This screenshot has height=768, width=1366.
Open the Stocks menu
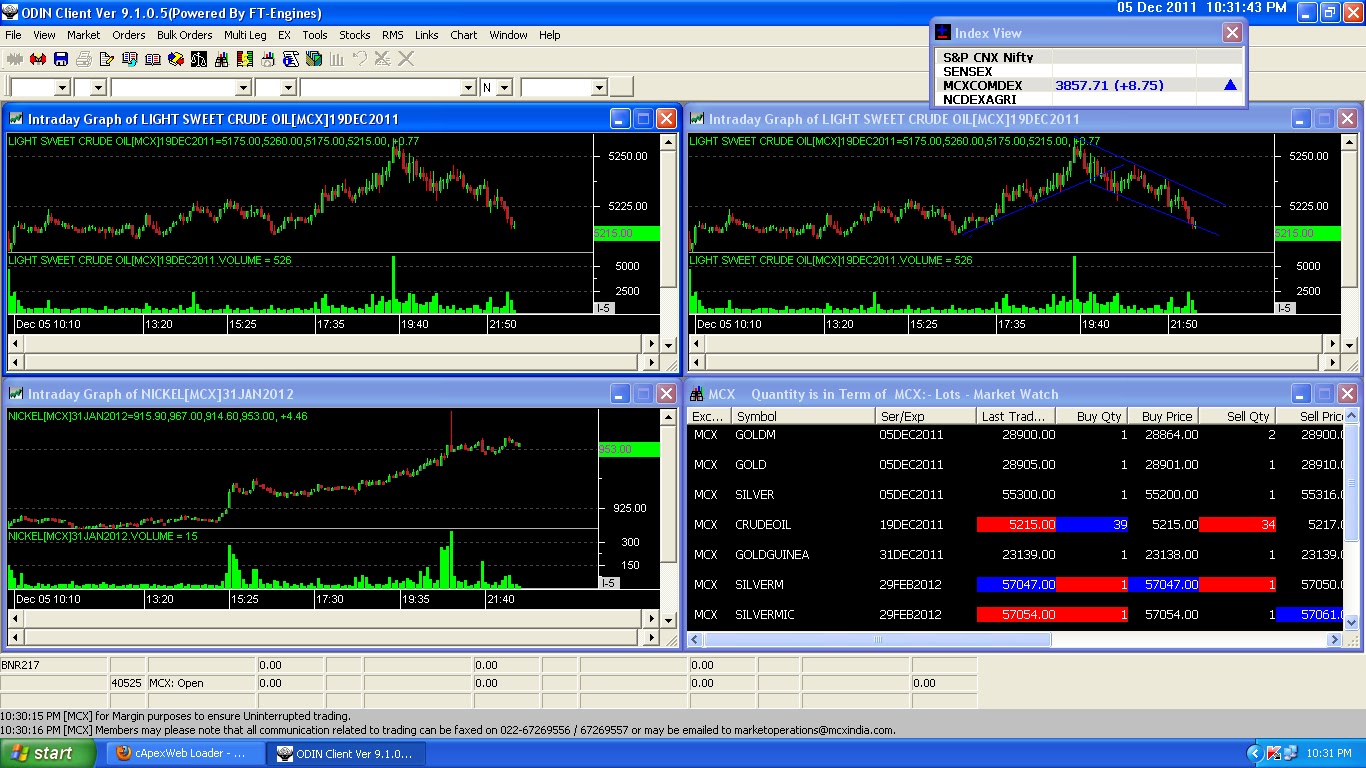coord(355,35)
